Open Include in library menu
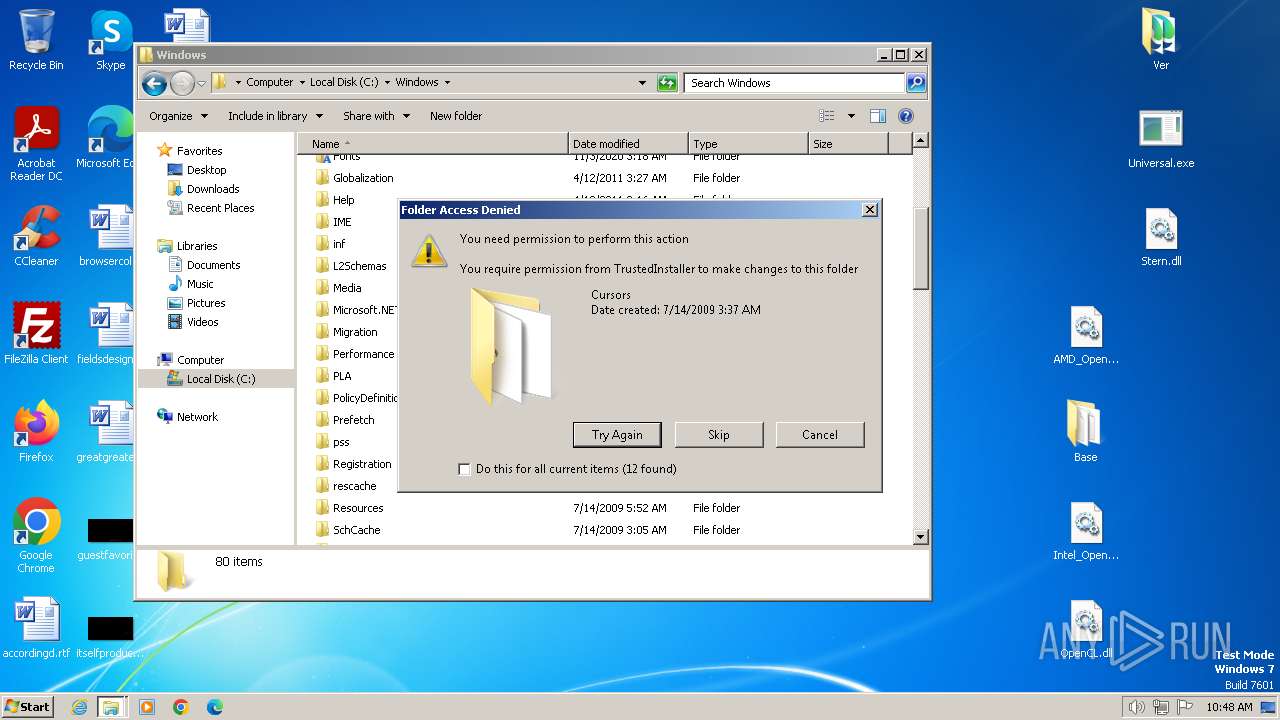 click(274, 116)
